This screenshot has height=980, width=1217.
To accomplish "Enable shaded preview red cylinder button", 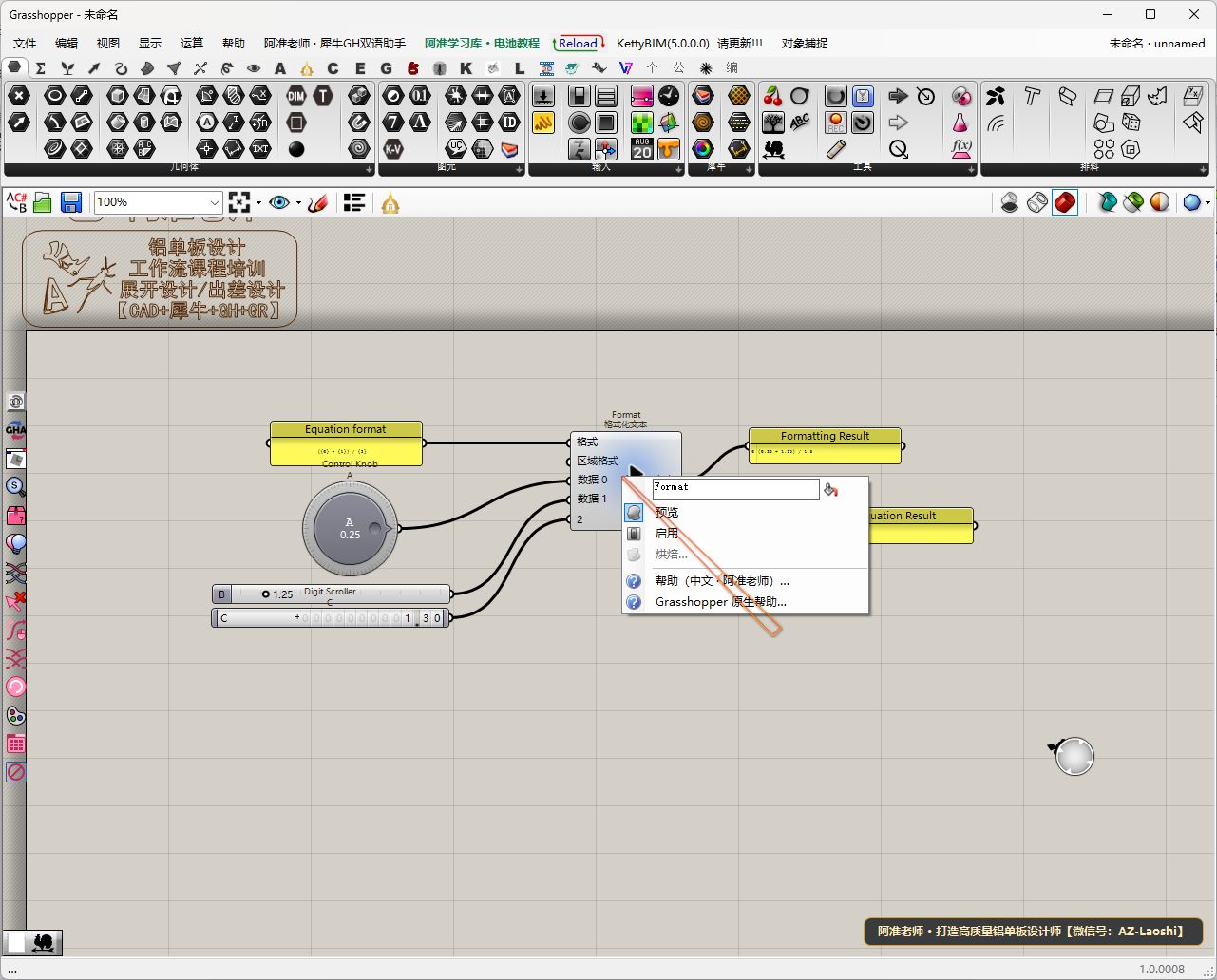I will click(x=1065, y=202).
